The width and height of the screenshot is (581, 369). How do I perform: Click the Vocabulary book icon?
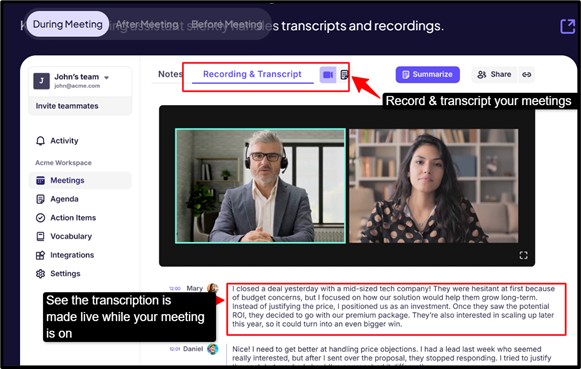[40, 236]
